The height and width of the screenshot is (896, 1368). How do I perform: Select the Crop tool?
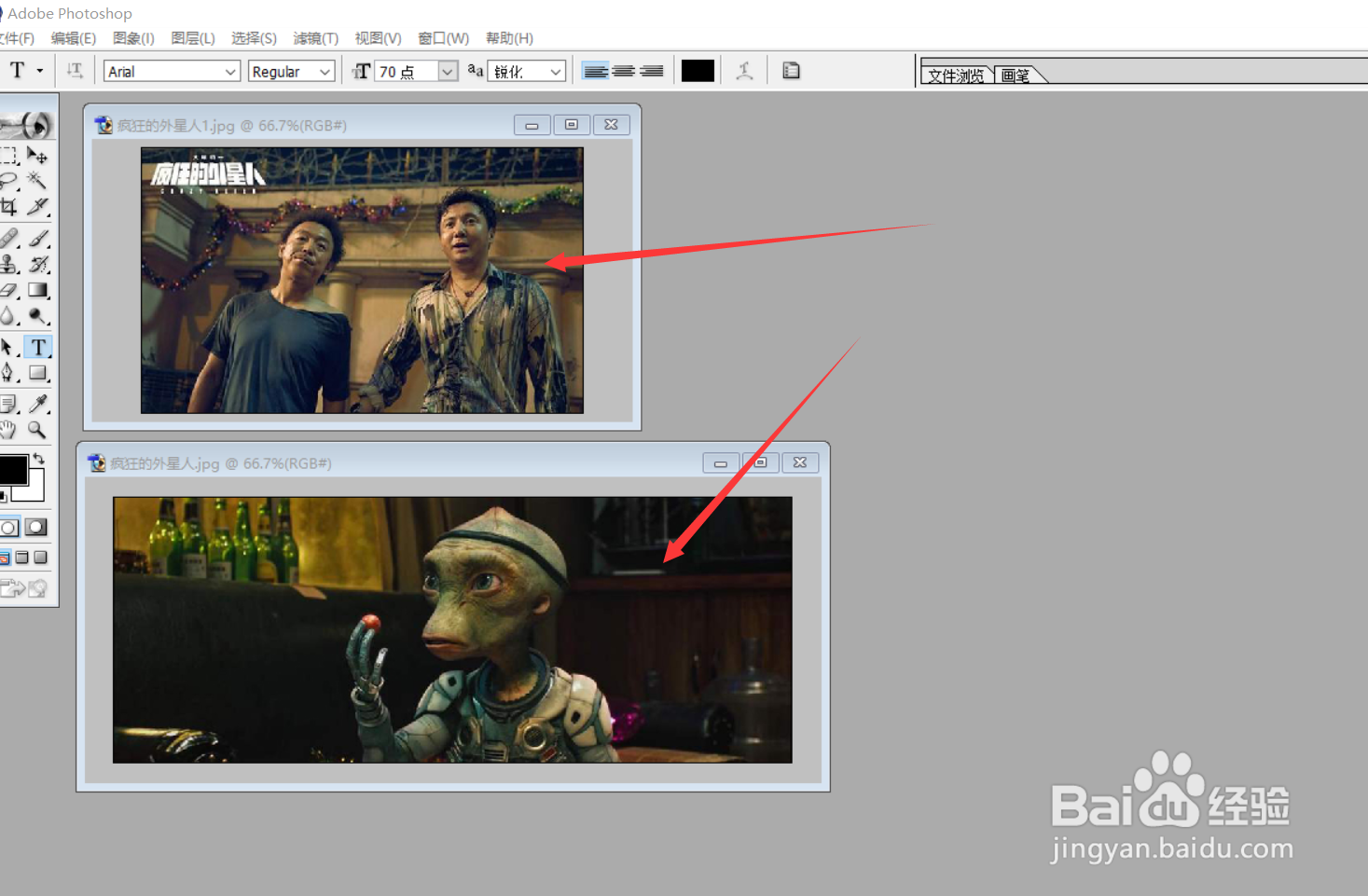coord(9,206)
